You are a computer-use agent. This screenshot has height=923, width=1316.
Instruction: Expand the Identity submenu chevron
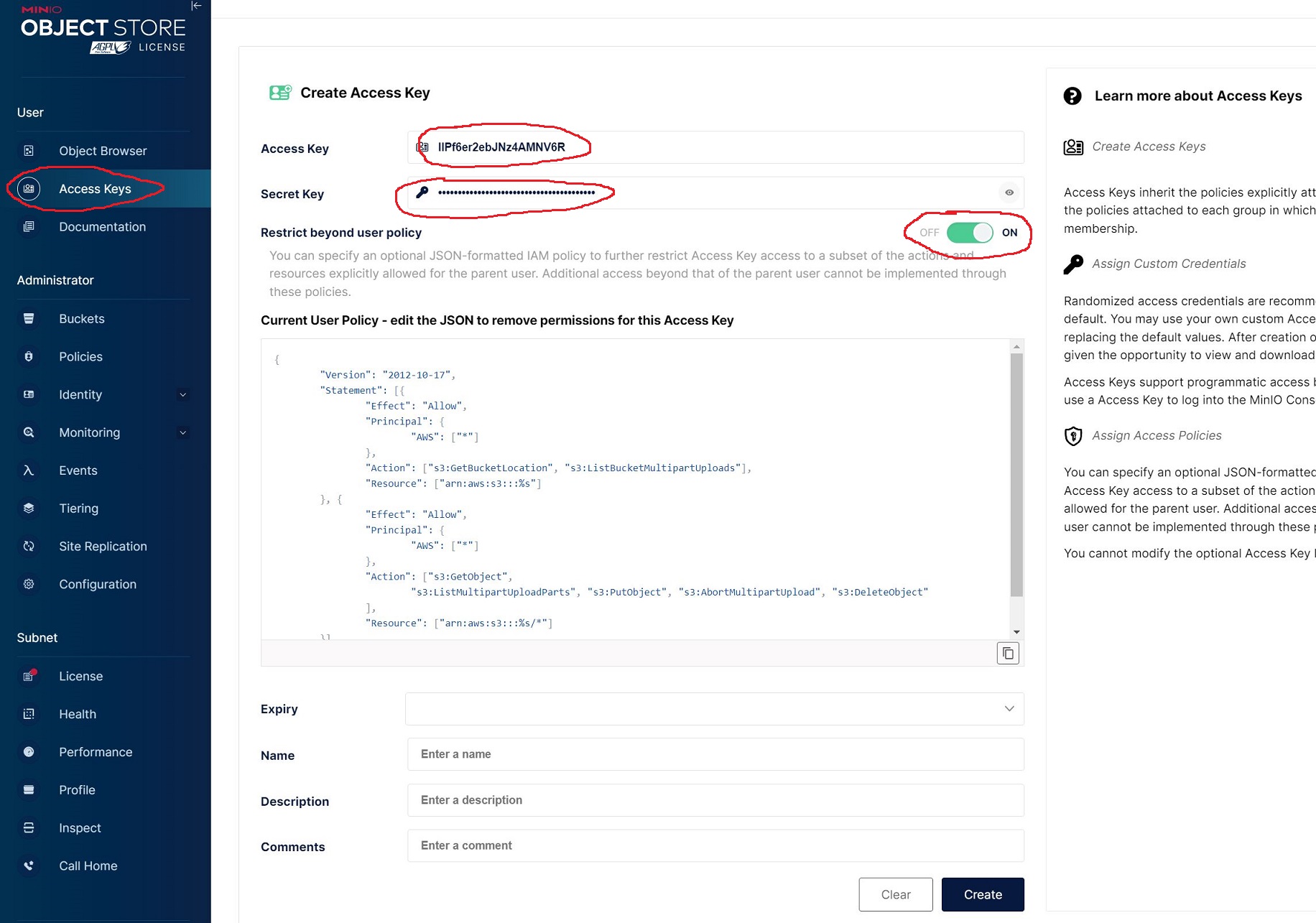click(182, 395)
